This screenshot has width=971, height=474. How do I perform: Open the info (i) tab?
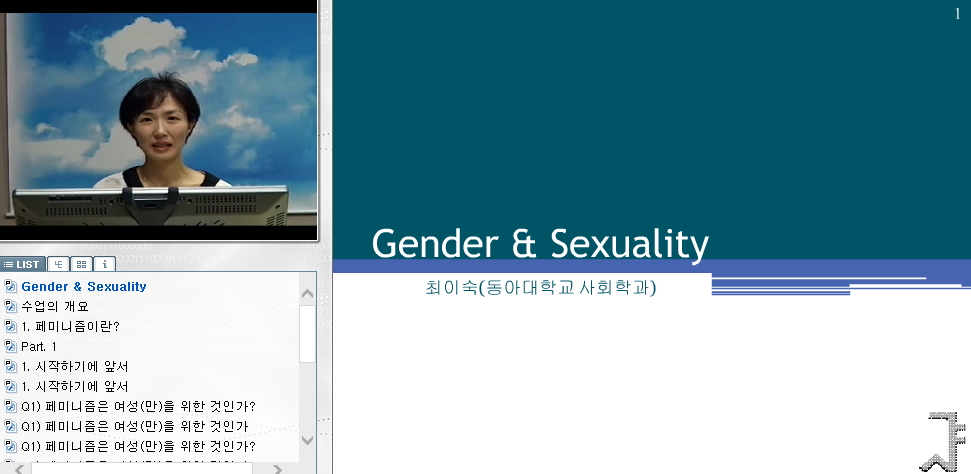click(x=104, y=264)
